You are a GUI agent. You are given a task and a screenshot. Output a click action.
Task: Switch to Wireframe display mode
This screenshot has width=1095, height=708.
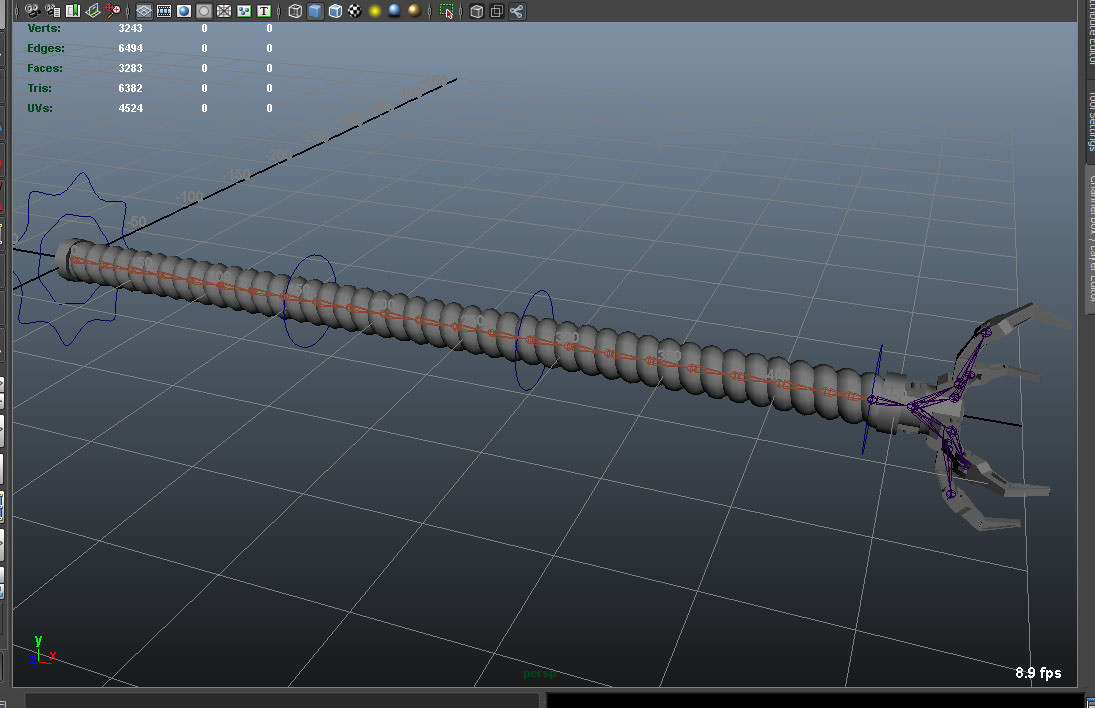pyautogui.click(x=295, y=11)
